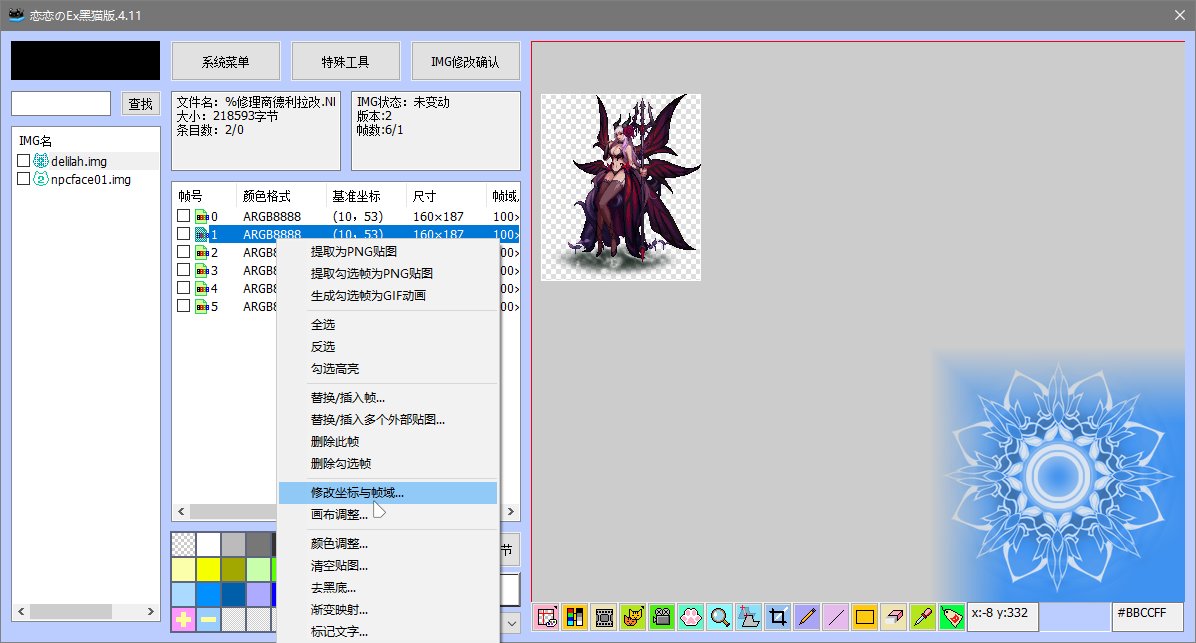
Task: Click the remove color minus icon
Action: [208, 619]
